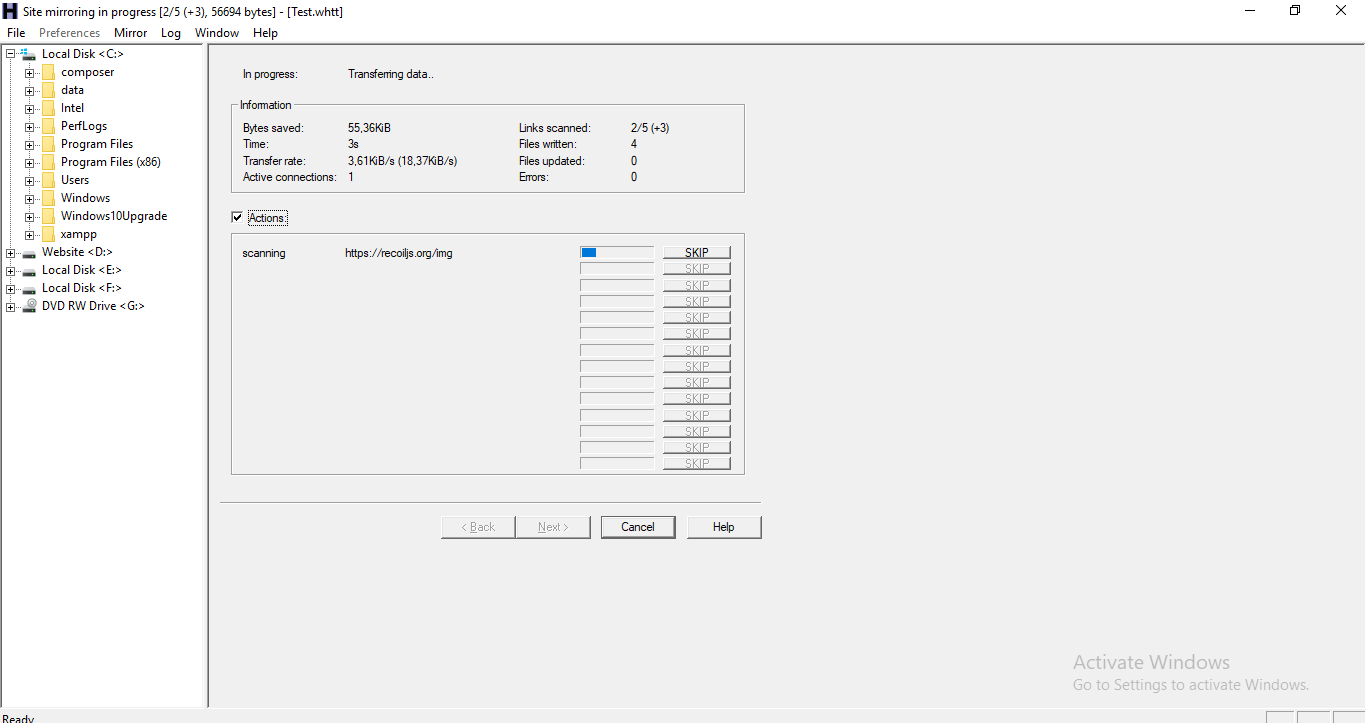Viewport: 1366px width, 723px height.
Task: Click the https://recoiljs.org/img URL text
Action: pyautogui.click(x=399, y=253)
